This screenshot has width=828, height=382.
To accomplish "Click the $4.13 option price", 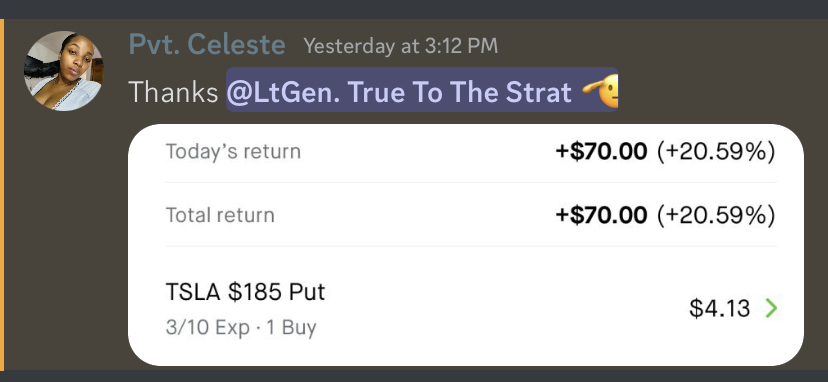I will point(719,309).
